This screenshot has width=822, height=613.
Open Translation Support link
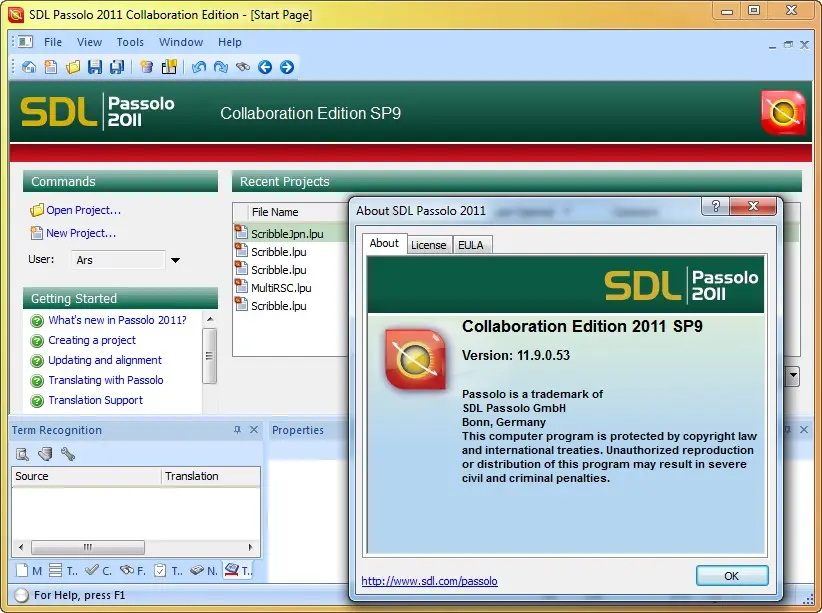point(95,400)
